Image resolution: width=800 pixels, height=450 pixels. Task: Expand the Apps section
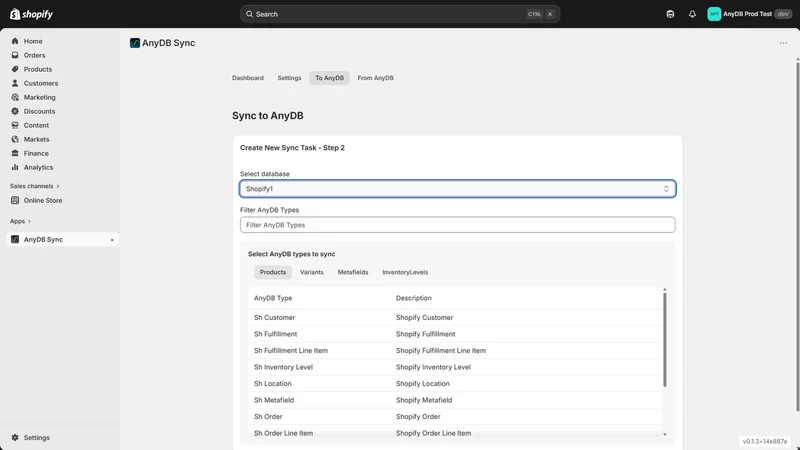[x=20, y=221]
